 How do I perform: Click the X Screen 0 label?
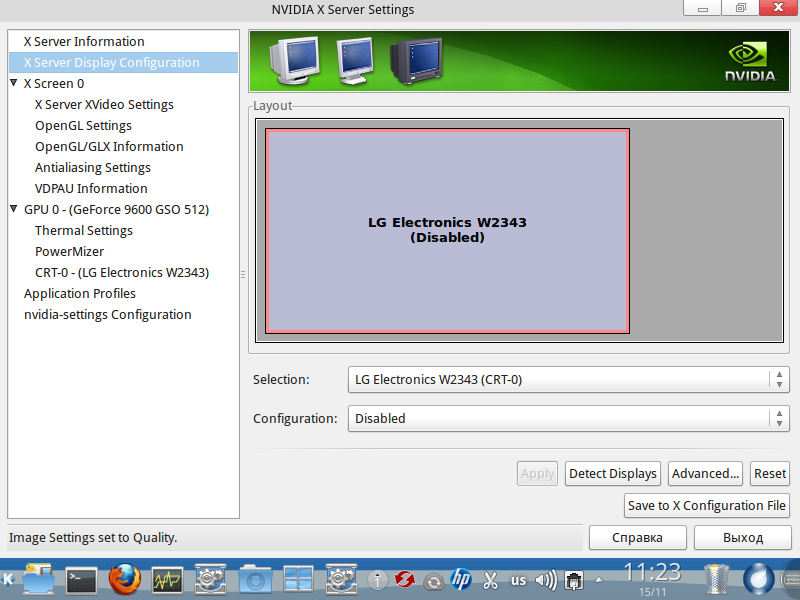coord(54,83)
